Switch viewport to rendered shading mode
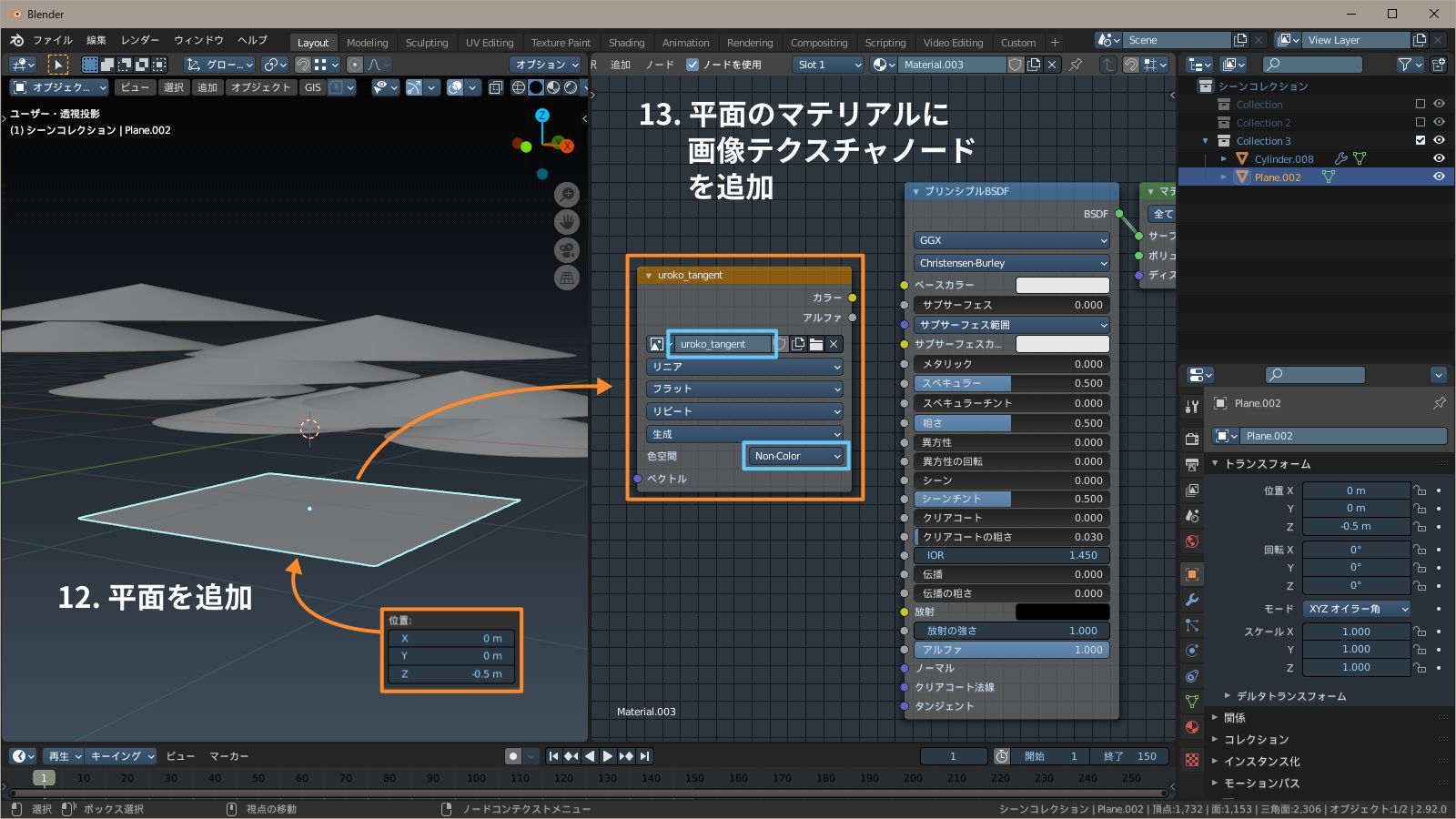This screenshot has height=819, width=1456. pos(570,87)
